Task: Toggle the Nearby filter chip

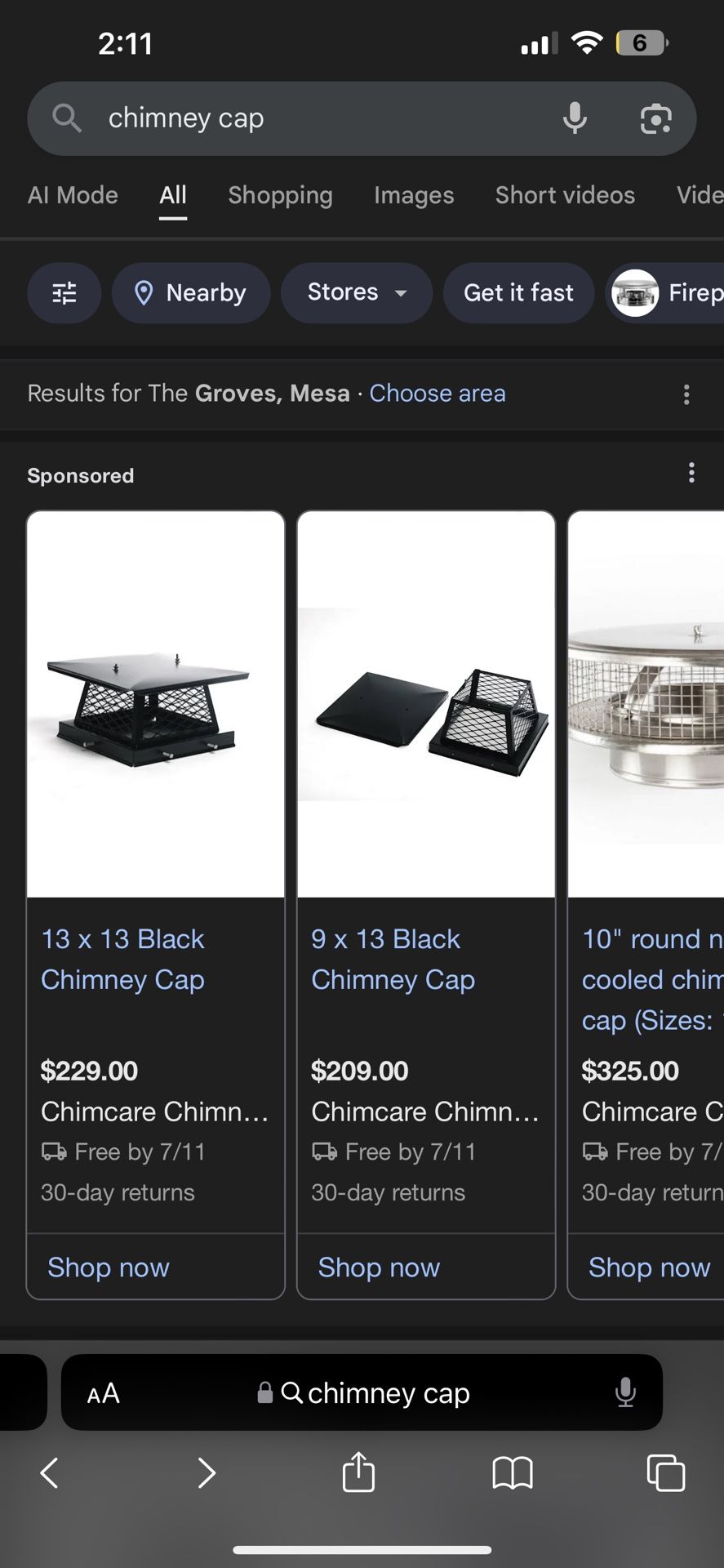Action: pyautogui.click(x=191, y=292)
